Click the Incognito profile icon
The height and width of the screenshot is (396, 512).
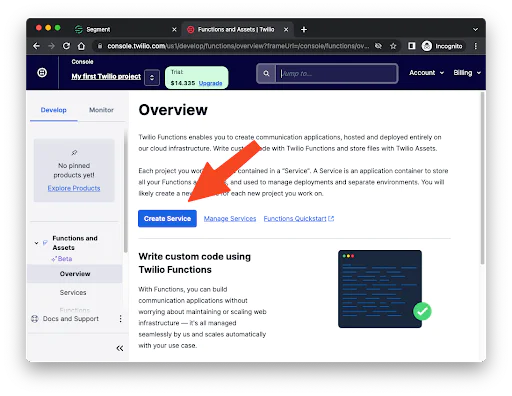427,46
